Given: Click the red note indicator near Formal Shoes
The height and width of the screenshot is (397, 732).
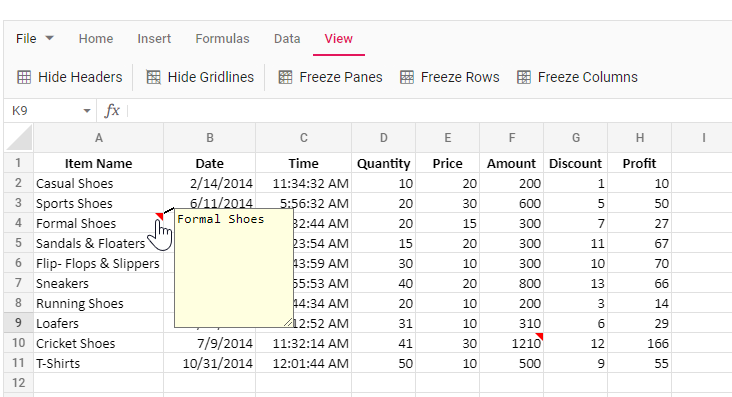Looking at the screenshot, I should click(160, 216).
